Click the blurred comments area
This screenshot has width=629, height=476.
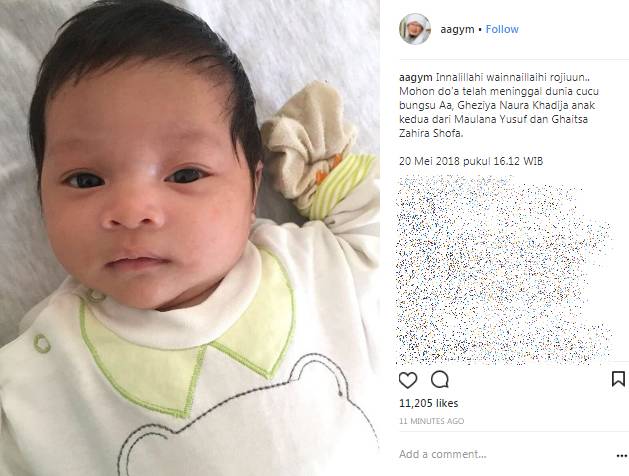[505, 269]
